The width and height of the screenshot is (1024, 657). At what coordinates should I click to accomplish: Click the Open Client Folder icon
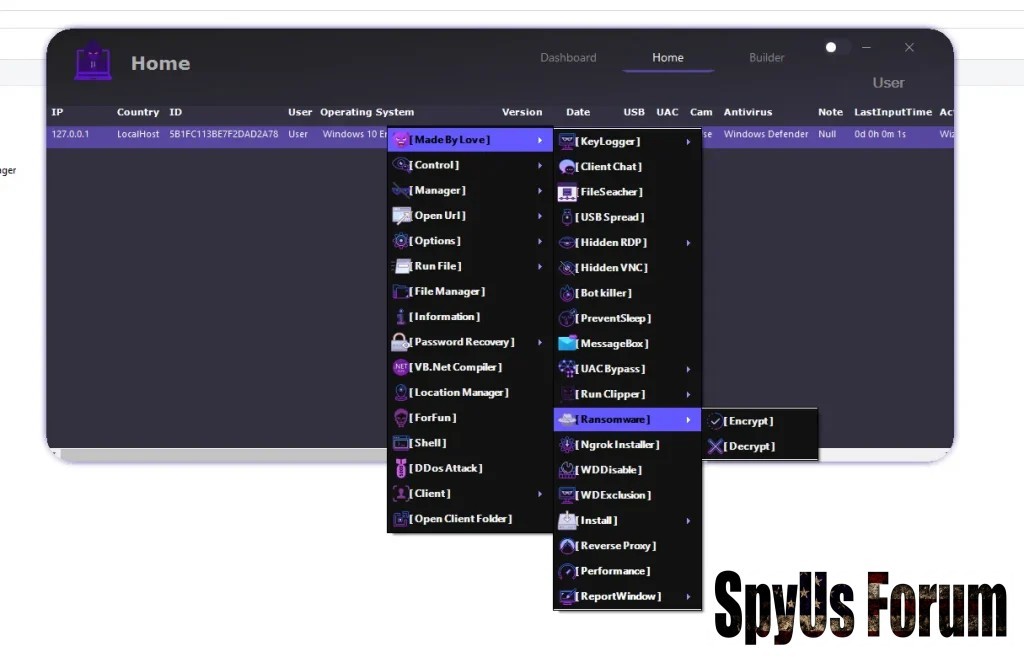point(401,519)
